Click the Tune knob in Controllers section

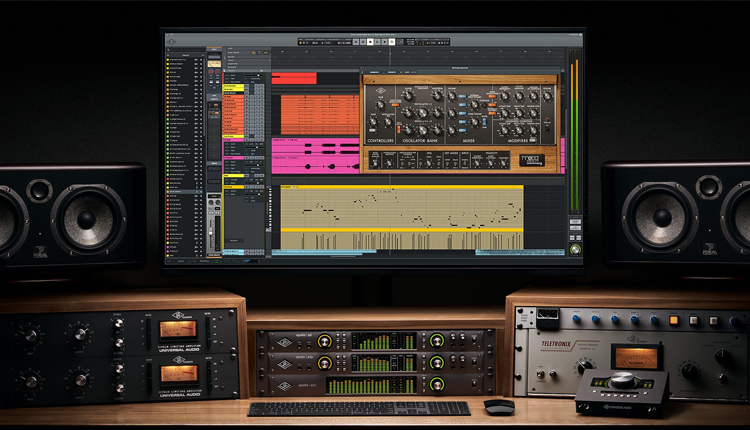click(381, 105)
